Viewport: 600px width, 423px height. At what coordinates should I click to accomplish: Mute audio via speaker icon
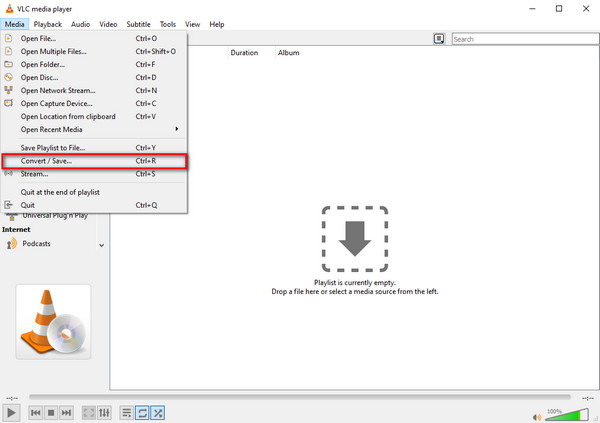click(x=537, y=417)
